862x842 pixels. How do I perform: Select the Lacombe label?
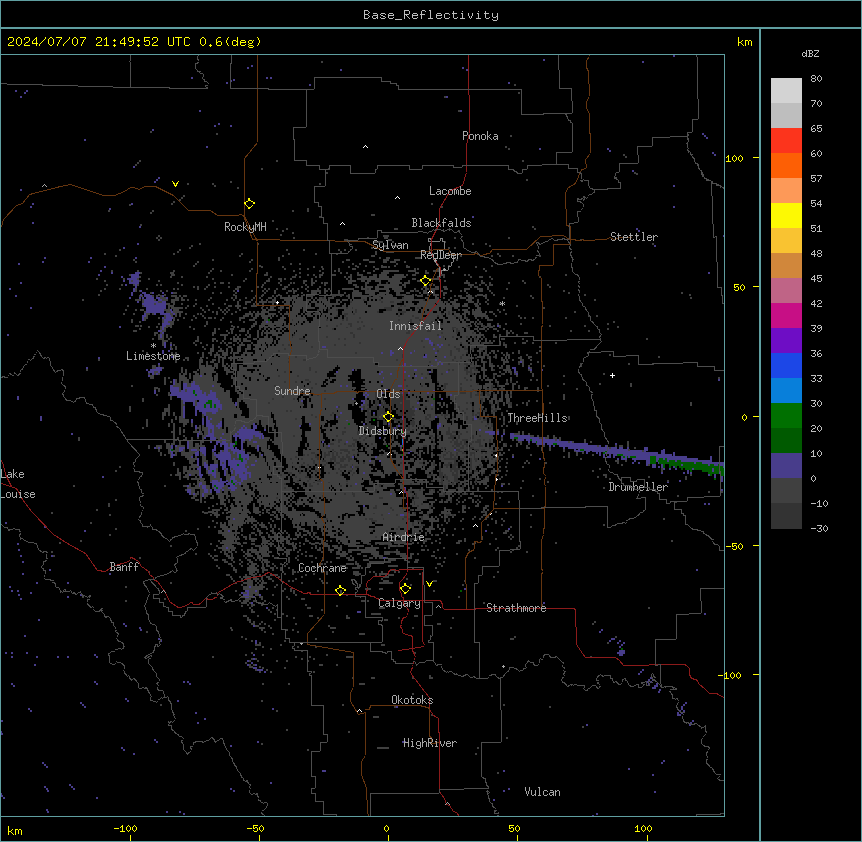pyautogui.click(x=450, y=191)
